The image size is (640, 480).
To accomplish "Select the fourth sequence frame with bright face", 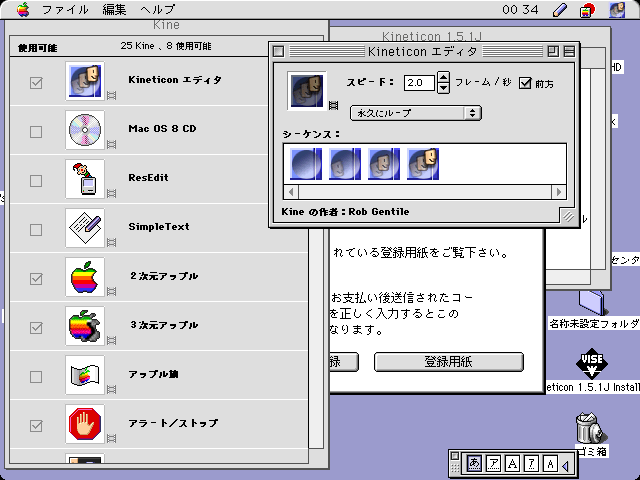I will [x=423, y=164].
